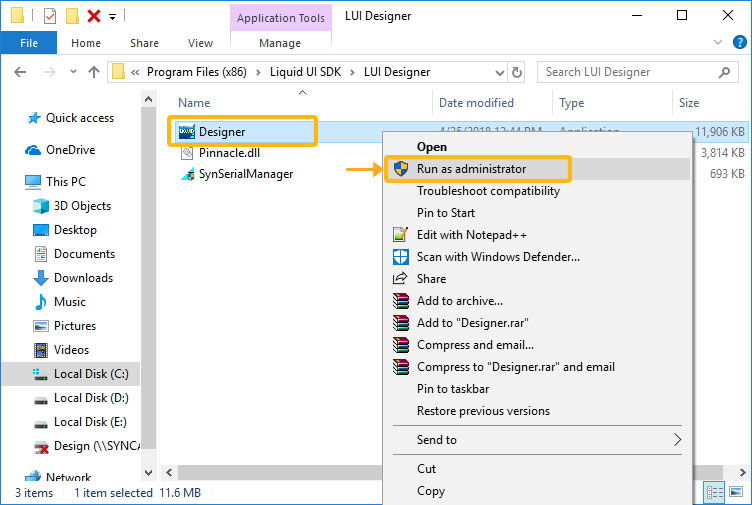Viewport: 752px width, 505px height.
Task: Click Liquid UI SDK in breadcrumb path
Action: [x=306, y=72]
